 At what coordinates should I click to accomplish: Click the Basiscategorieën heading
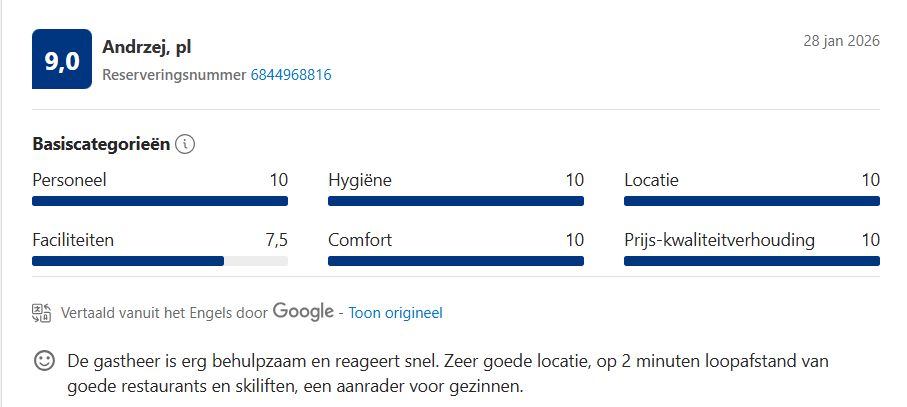coord(101,144)
